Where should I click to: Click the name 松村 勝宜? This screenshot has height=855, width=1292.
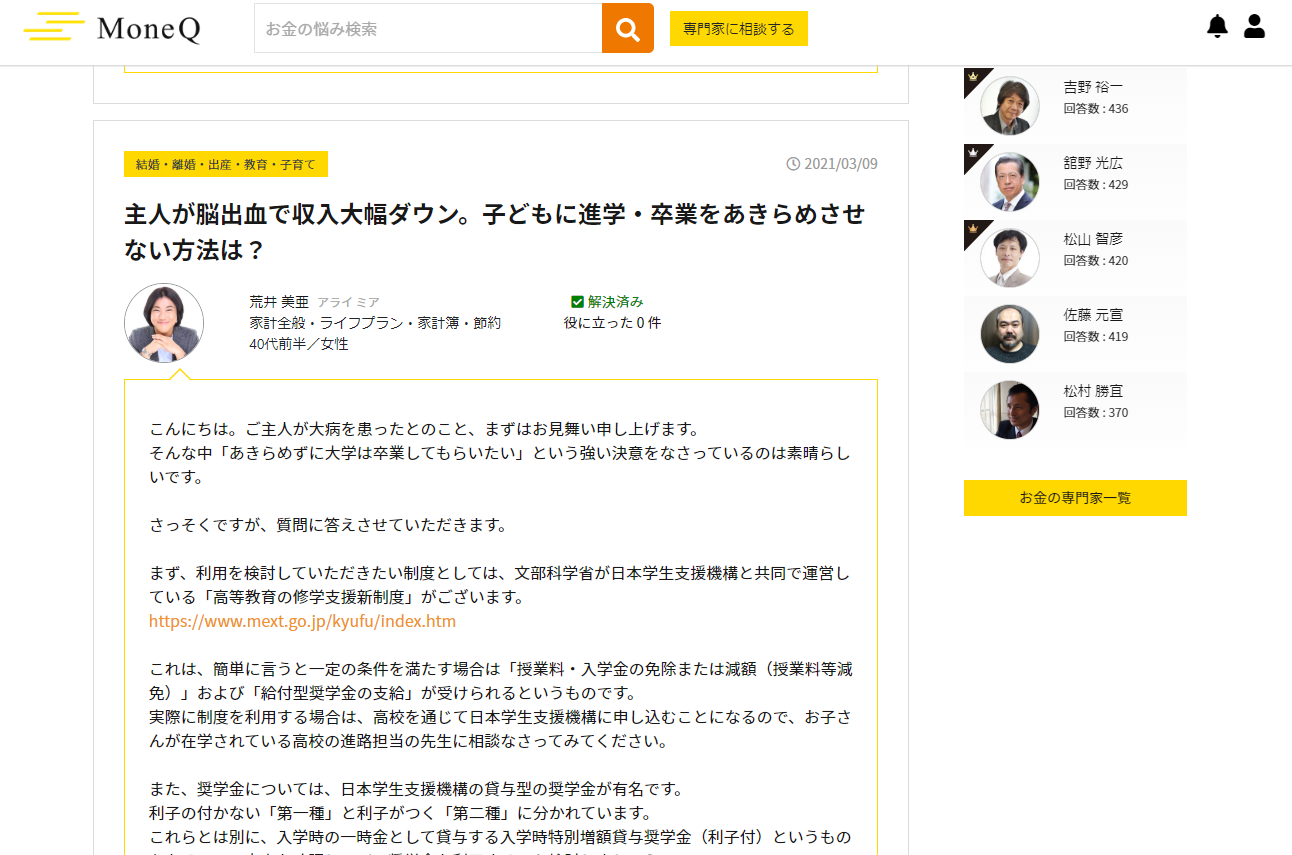tap(1093, 391)
